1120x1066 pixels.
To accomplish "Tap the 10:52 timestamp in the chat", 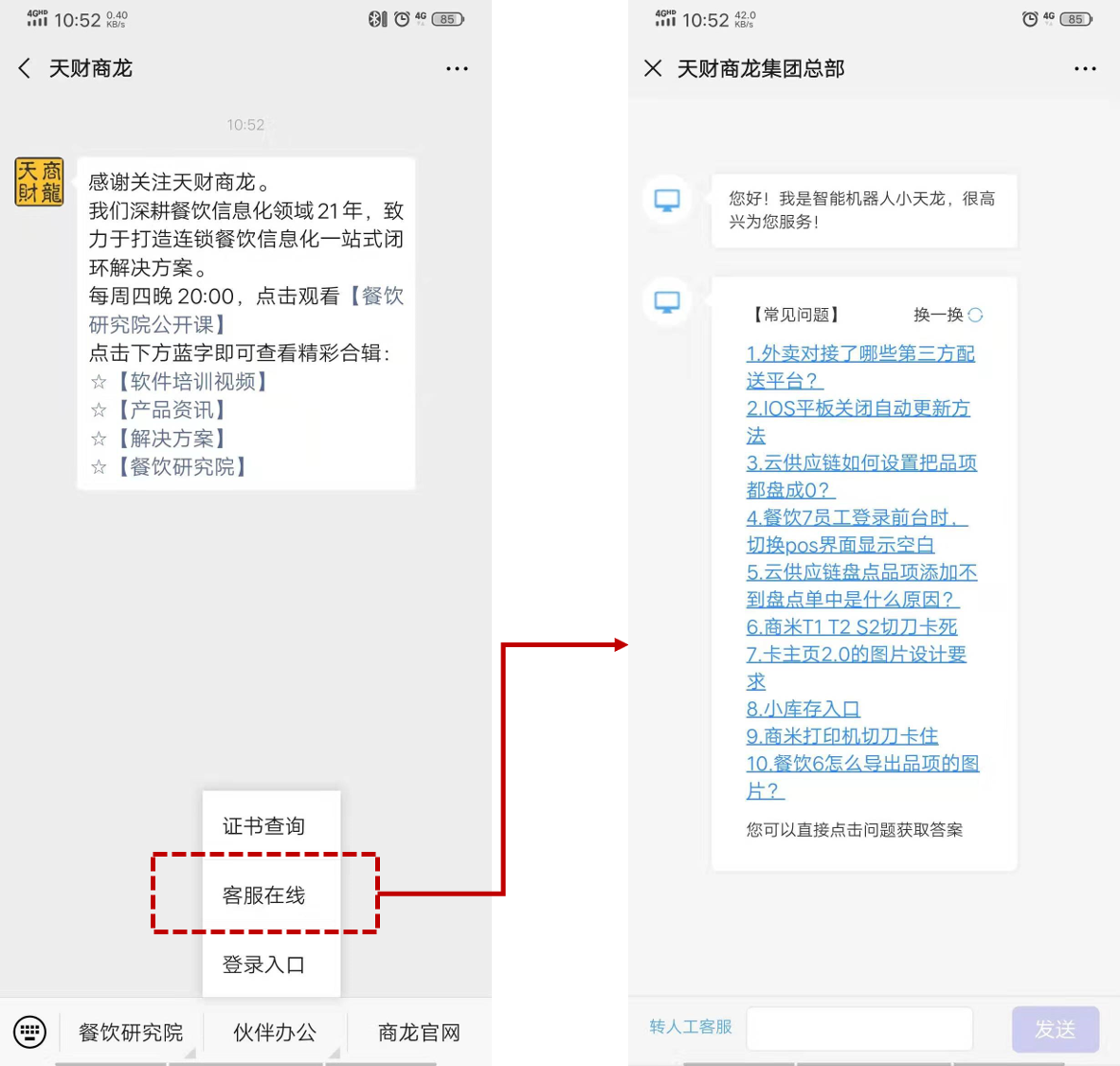I will 245,125.
